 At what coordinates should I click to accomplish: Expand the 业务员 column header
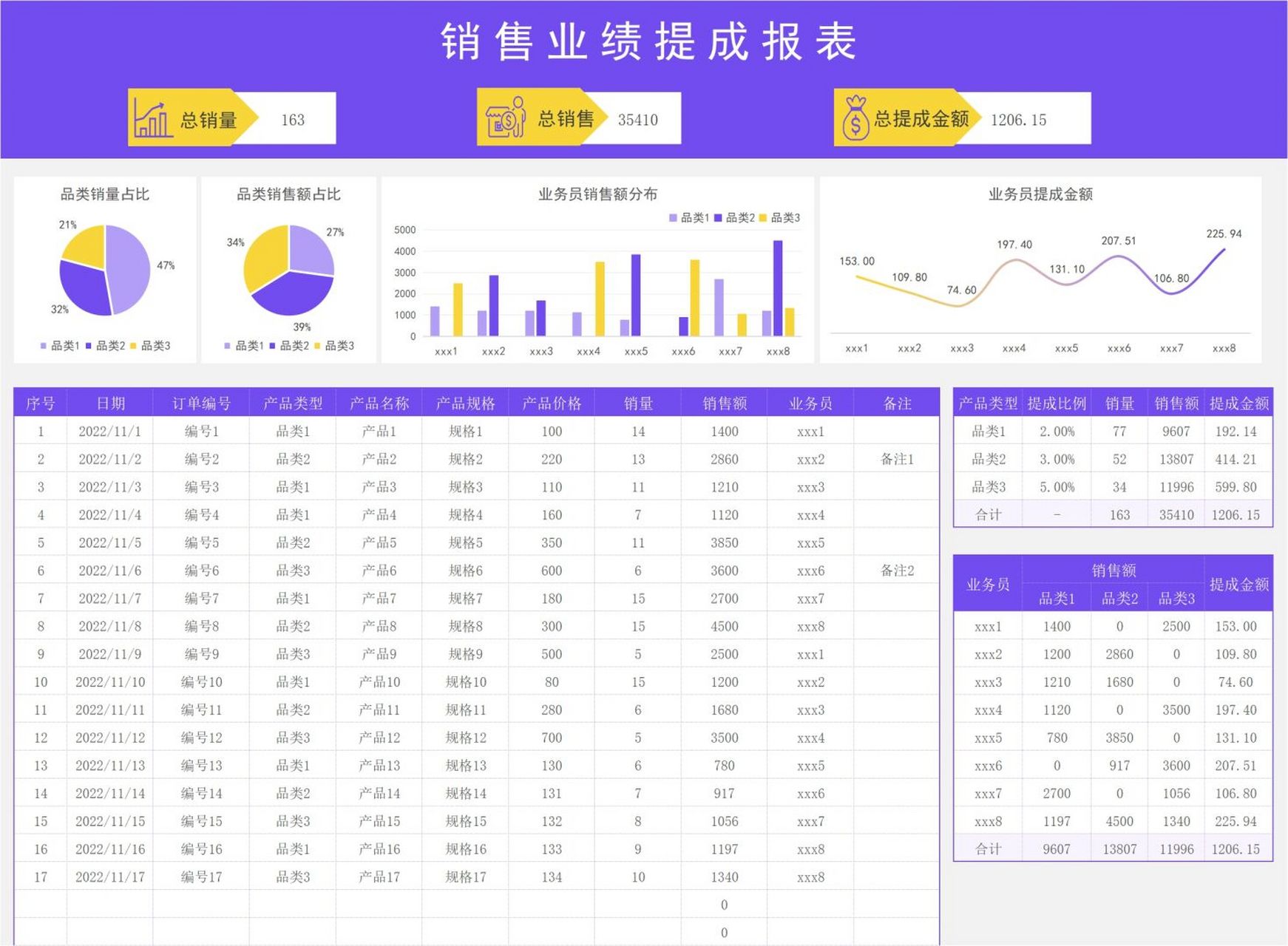810,404
